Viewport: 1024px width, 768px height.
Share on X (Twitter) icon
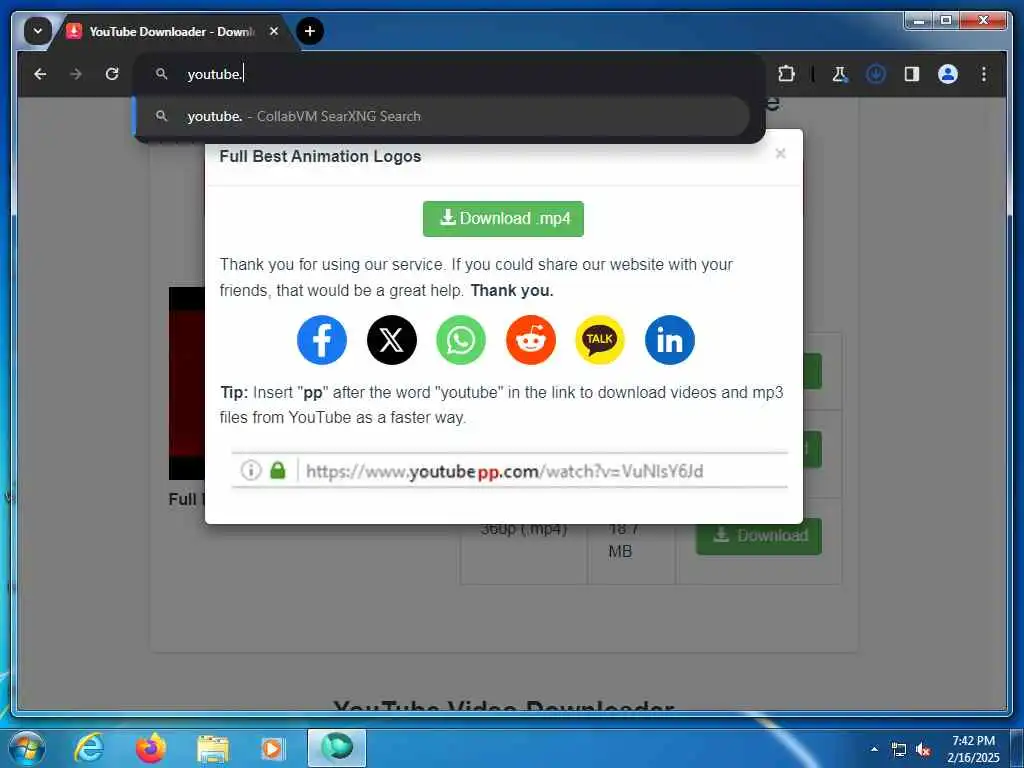coord(391,340)
